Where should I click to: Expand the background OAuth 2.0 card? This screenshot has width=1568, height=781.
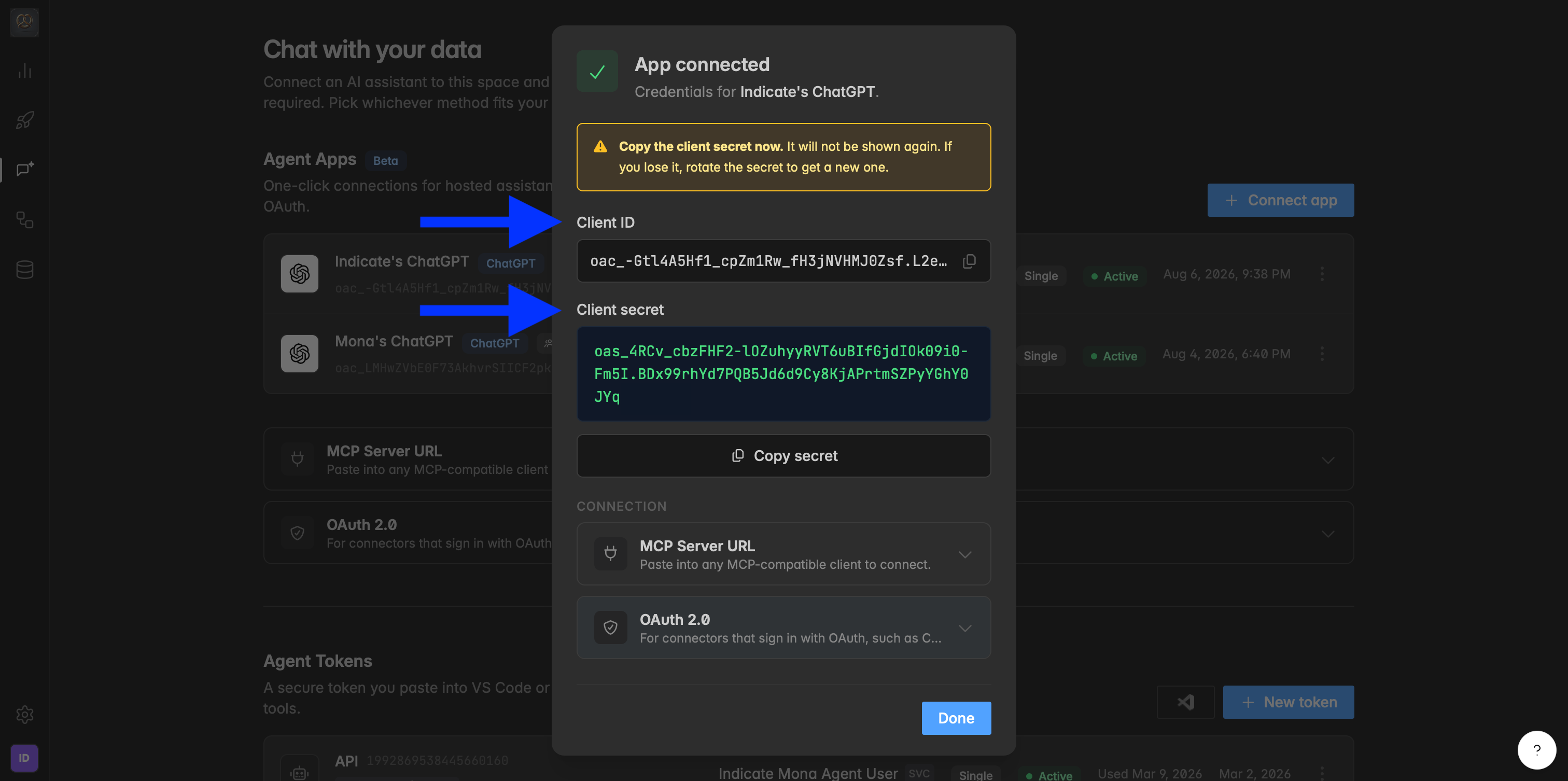click(x=1327, y=533)
